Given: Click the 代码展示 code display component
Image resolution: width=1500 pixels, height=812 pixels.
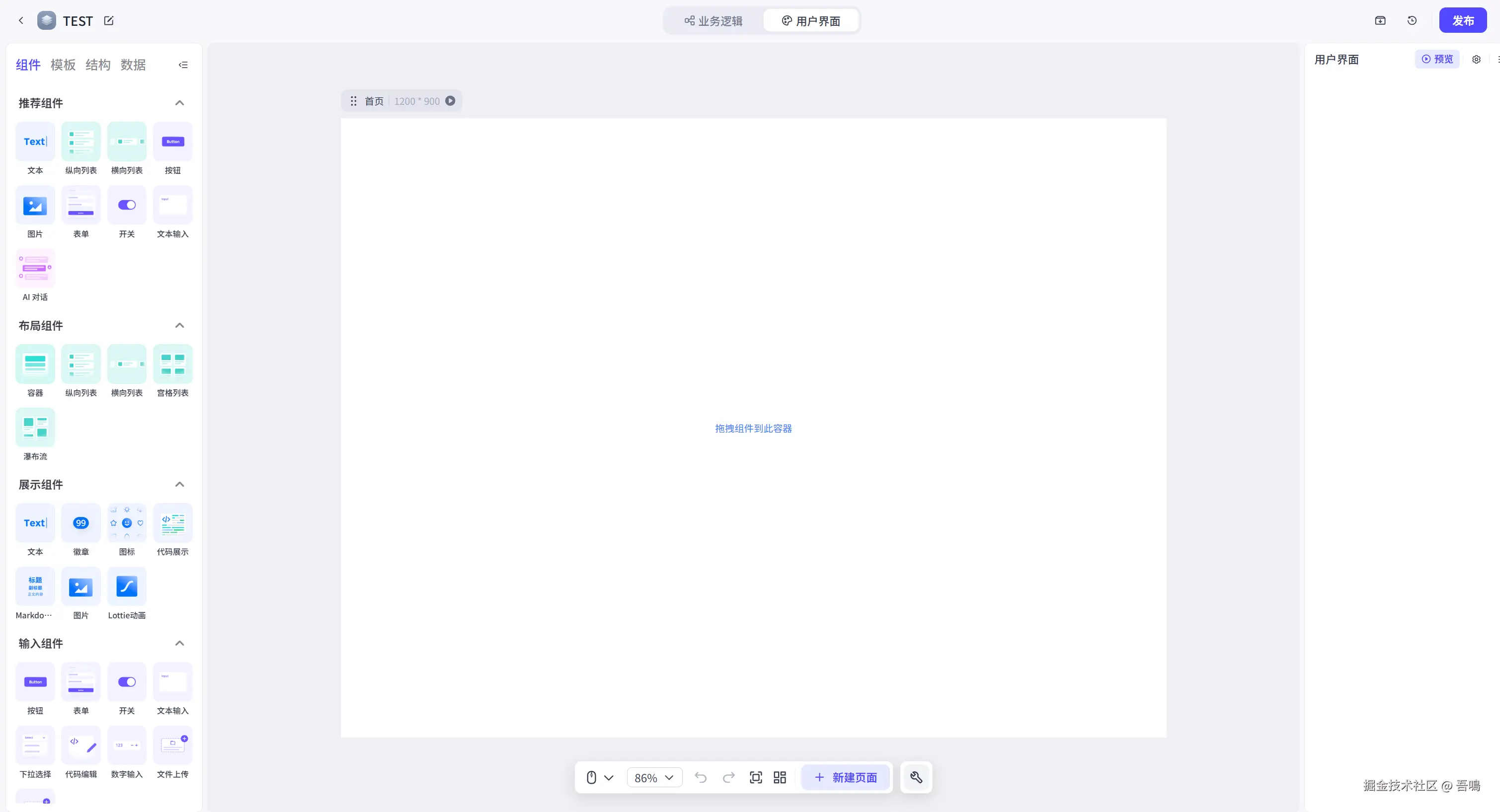Looking at the screenshot, I should coord(172,522).
